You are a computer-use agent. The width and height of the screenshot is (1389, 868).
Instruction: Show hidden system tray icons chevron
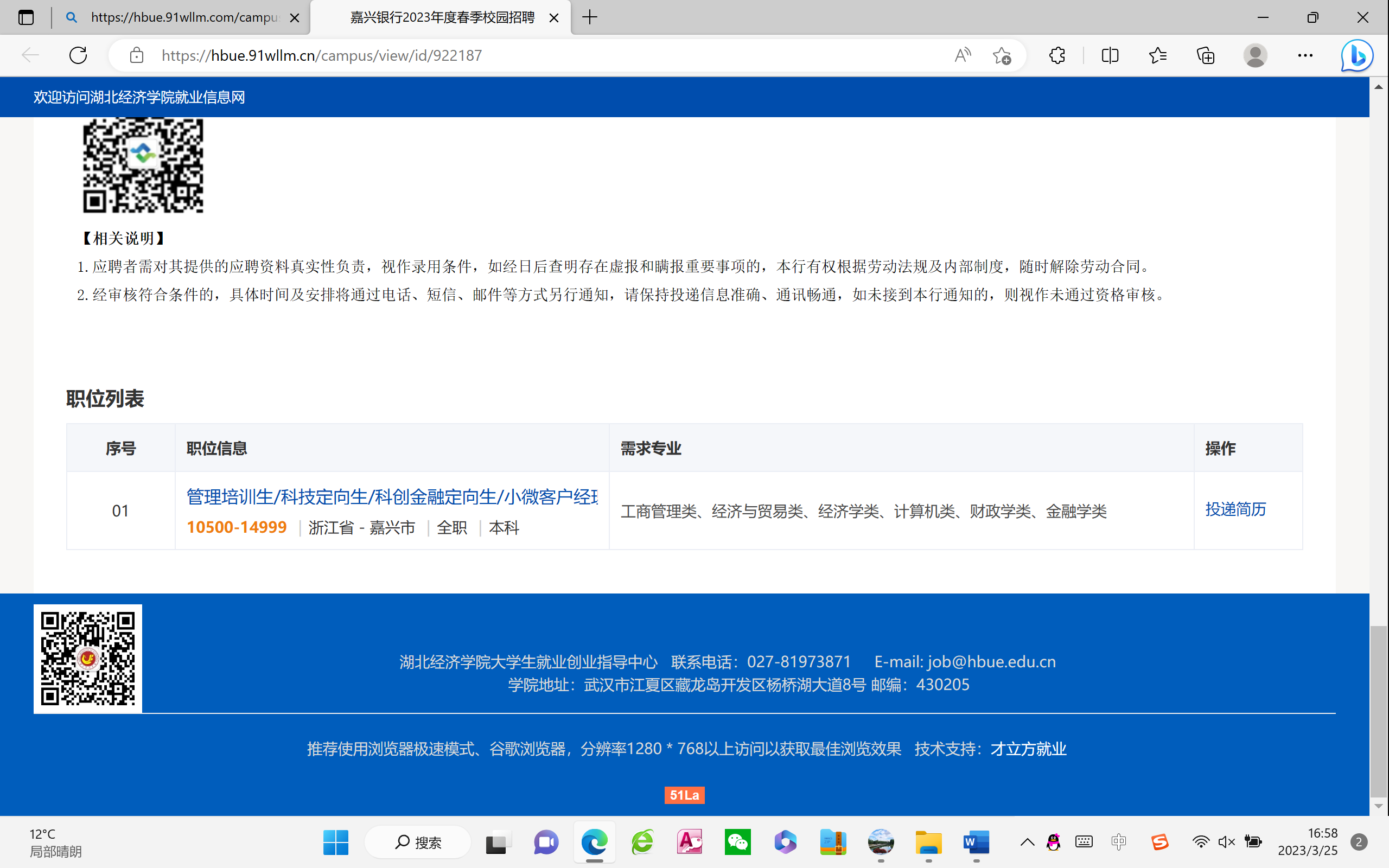1027,842
